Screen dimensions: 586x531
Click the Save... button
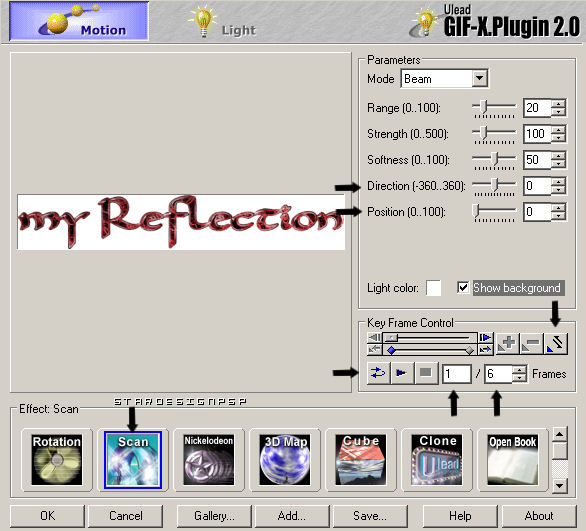tap(370, 516)
